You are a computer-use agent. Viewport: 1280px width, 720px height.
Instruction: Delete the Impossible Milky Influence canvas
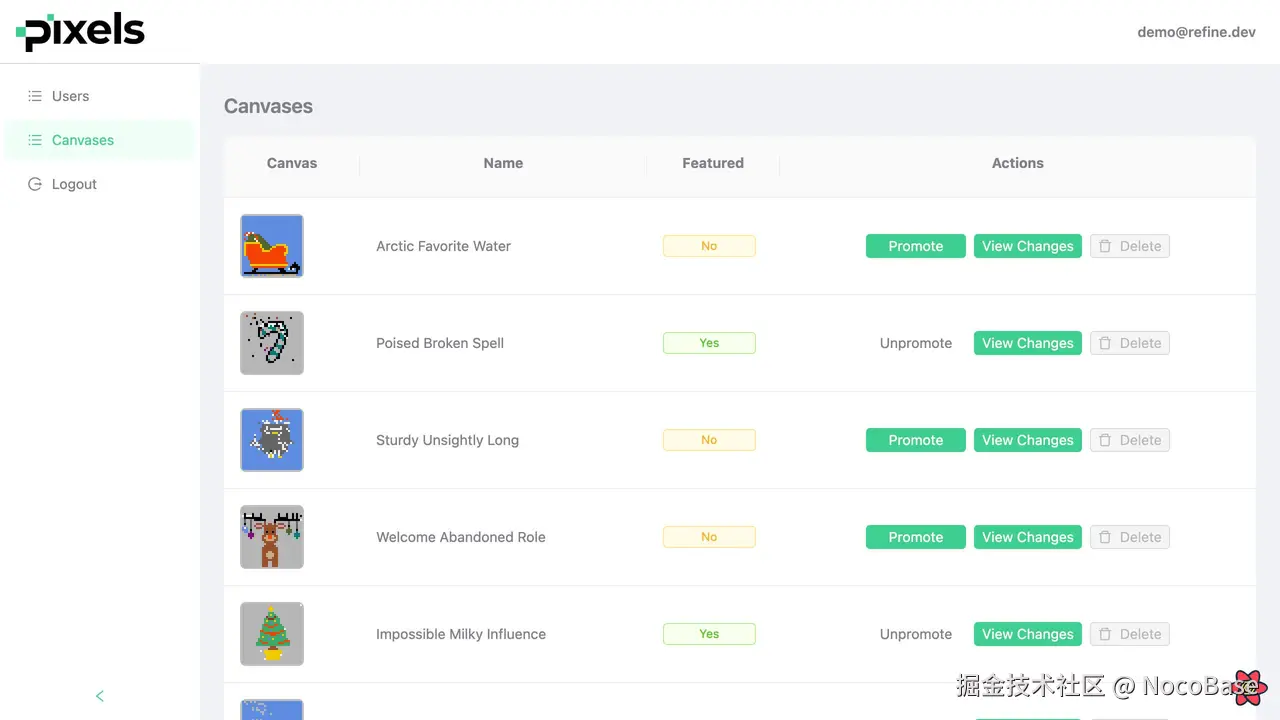(x=1130, y=634)
